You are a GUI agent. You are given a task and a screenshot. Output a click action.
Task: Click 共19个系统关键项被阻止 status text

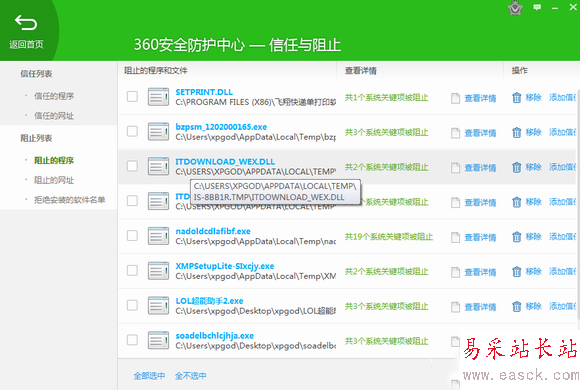389,236
